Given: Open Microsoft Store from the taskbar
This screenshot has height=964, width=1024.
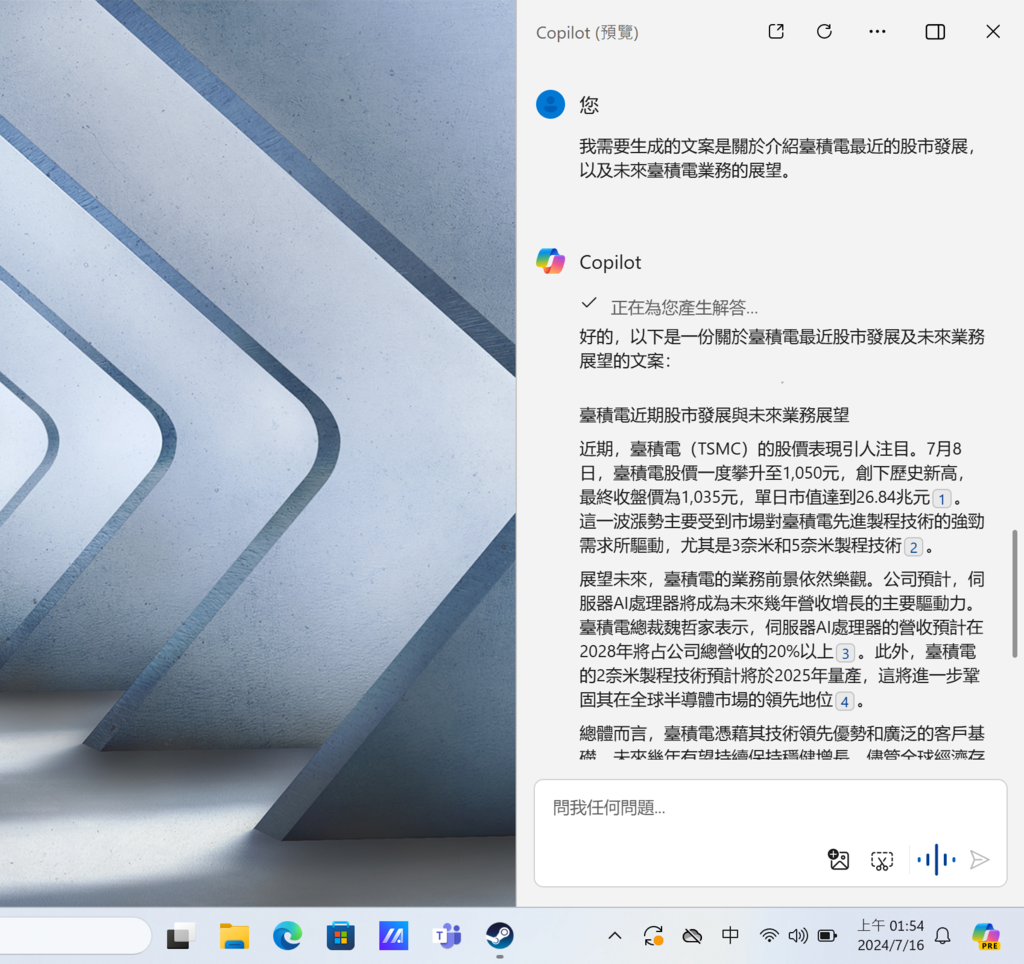Looking at the screenshot, I should coord(340,937).
